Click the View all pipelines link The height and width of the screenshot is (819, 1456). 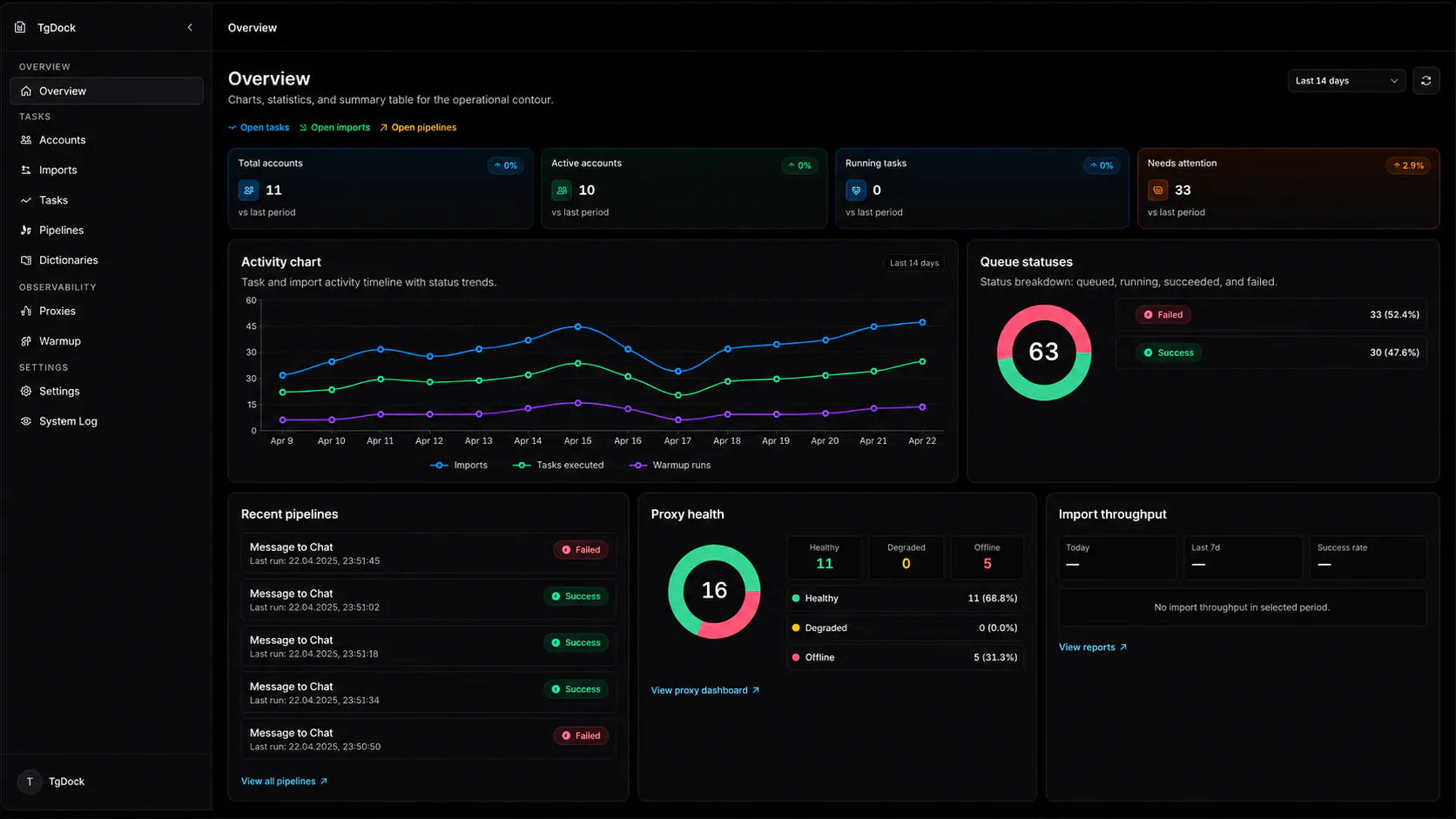pos(284,782)
